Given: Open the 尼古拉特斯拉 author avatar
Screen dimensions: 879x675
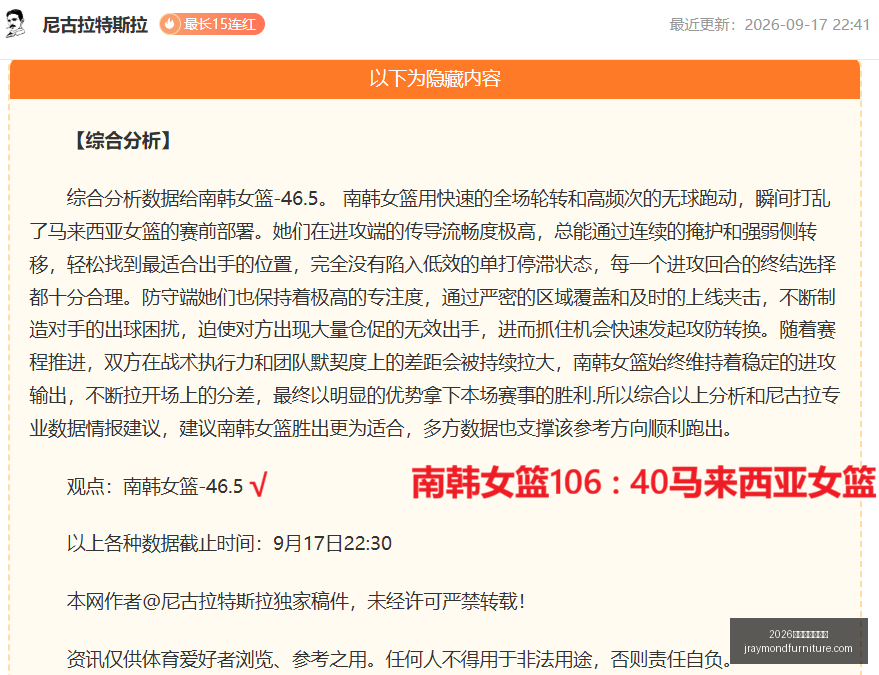Looking at the screenshot, I should [16, 24].
